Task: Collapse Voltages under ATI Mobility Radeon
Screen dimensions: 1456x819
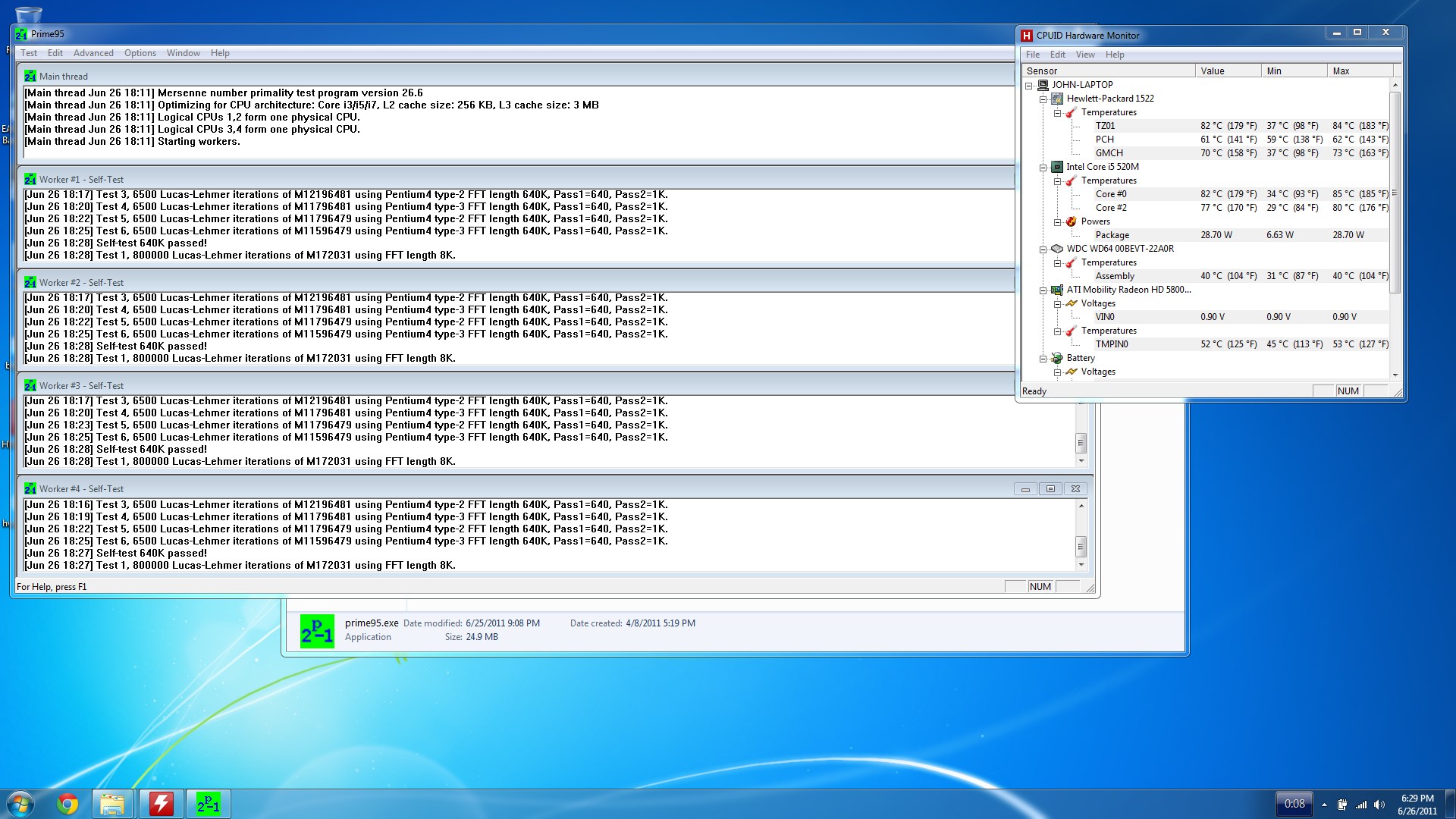Action: (x=1057, y=304)
